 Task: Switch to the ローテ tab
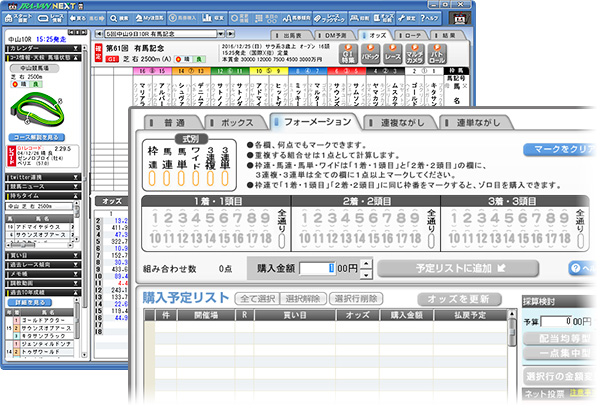click(412, 36)
